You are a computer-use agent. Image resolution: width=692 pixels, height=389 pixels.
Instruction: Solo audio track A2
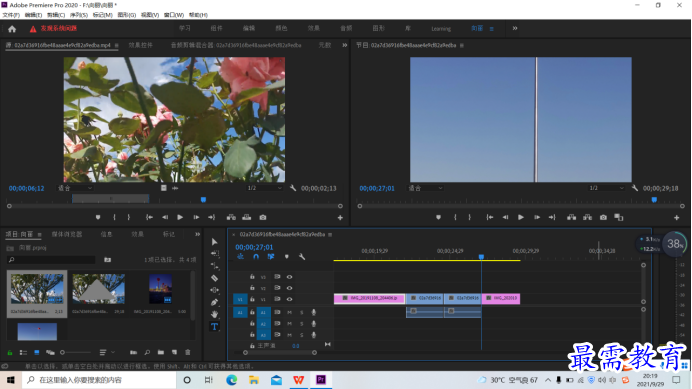(302, 324)
